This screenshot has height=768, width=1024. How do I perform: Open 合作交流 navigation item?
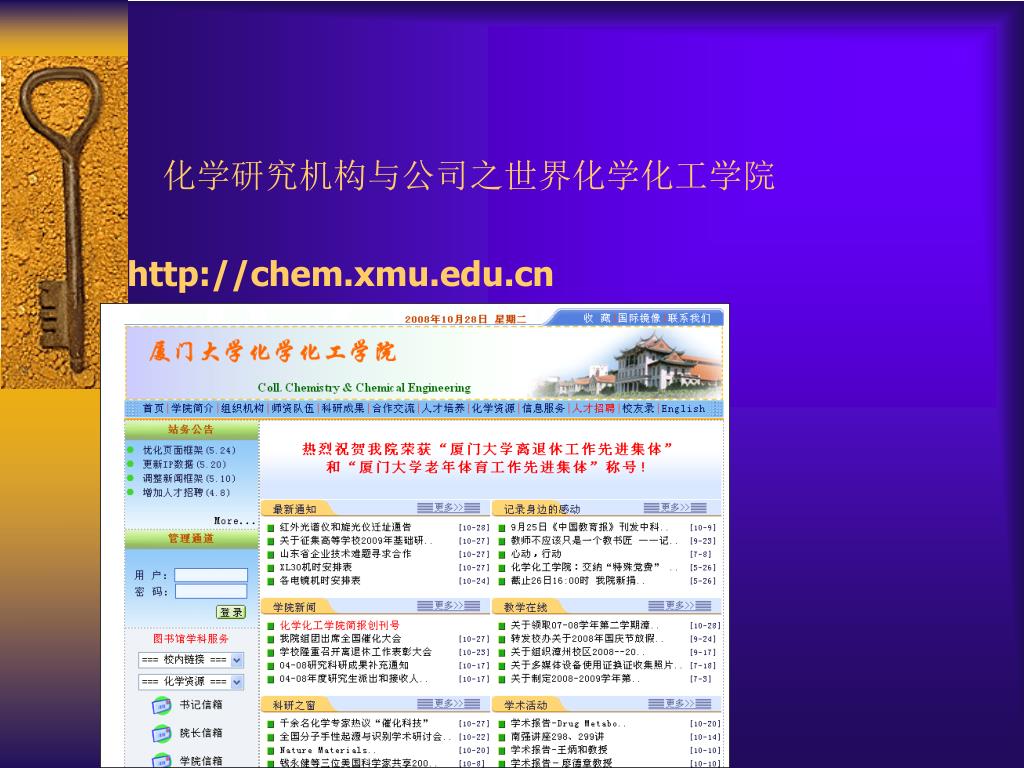(393, 409)
